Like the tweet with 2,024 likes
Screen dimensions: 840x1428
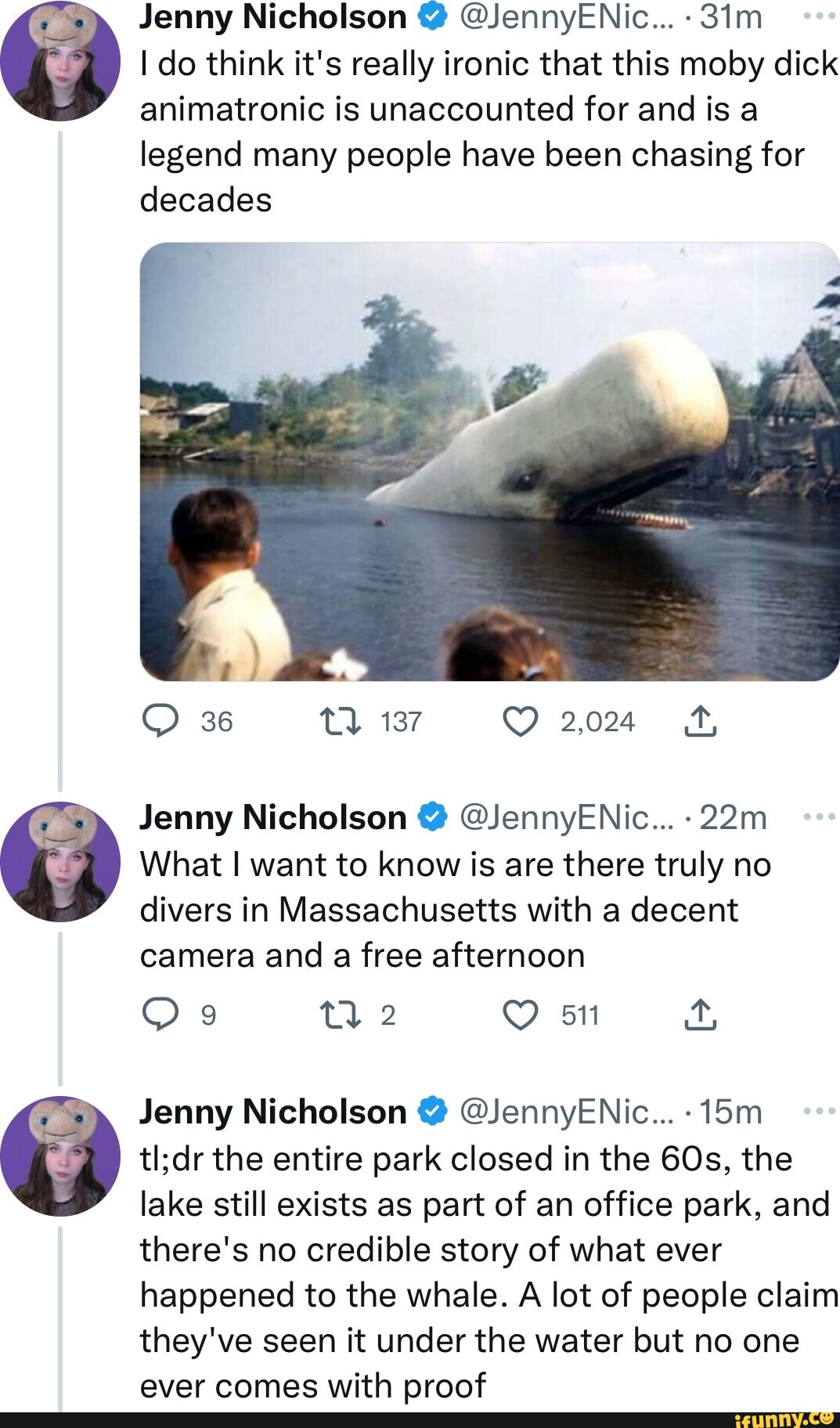520,721
